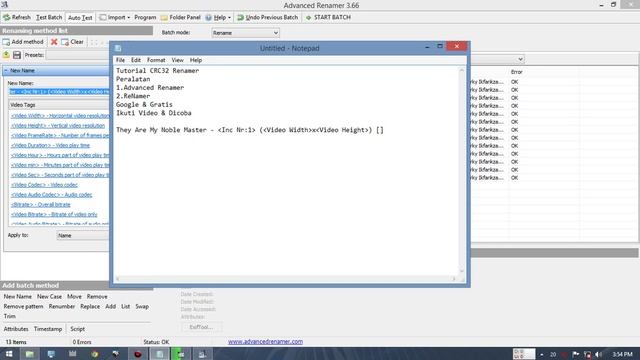The height and width of the screenshot is (360, 640).
Task: Toggle the Auto Test button
Action: 80,18
